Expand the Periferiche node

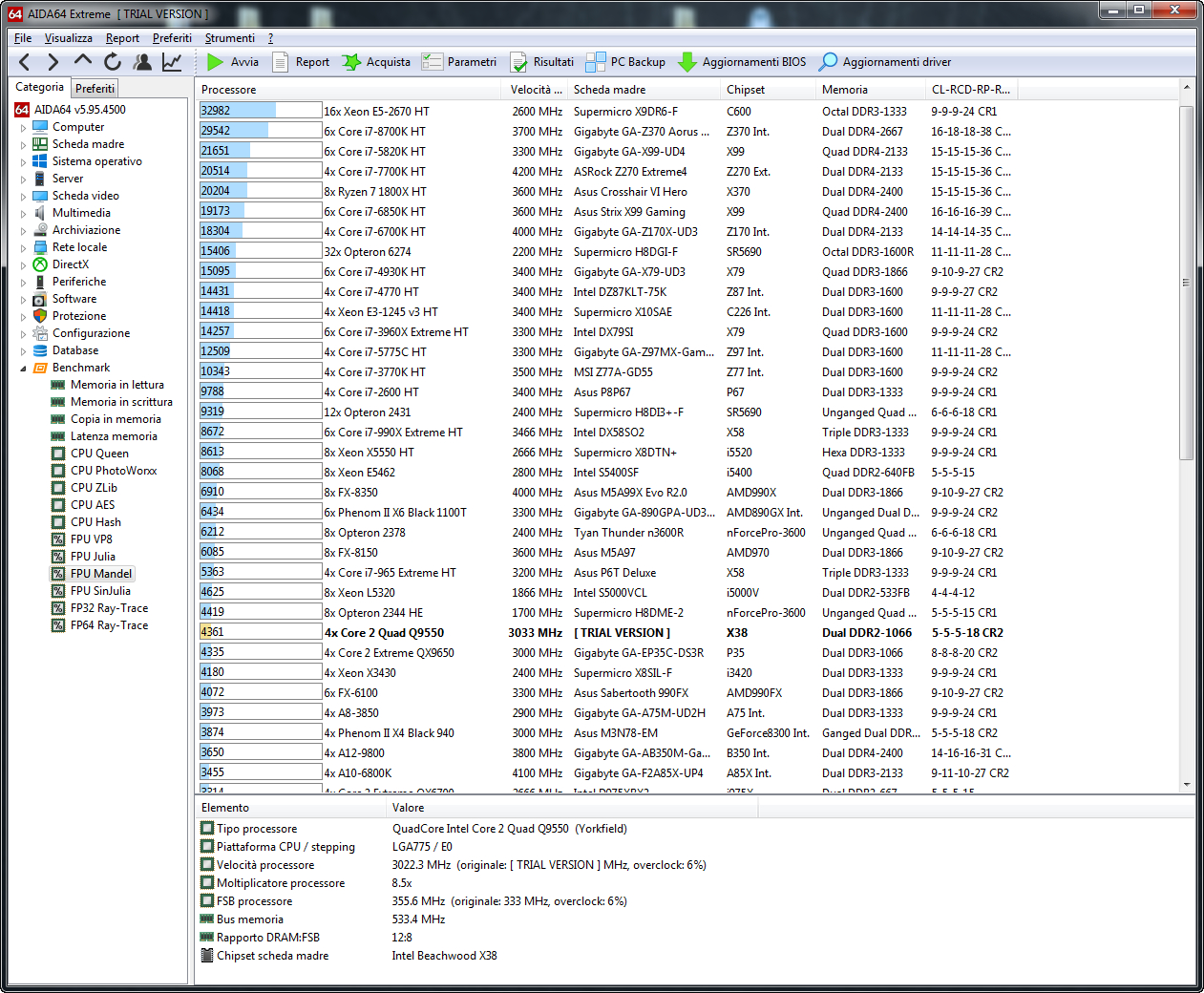coord(24,283)
